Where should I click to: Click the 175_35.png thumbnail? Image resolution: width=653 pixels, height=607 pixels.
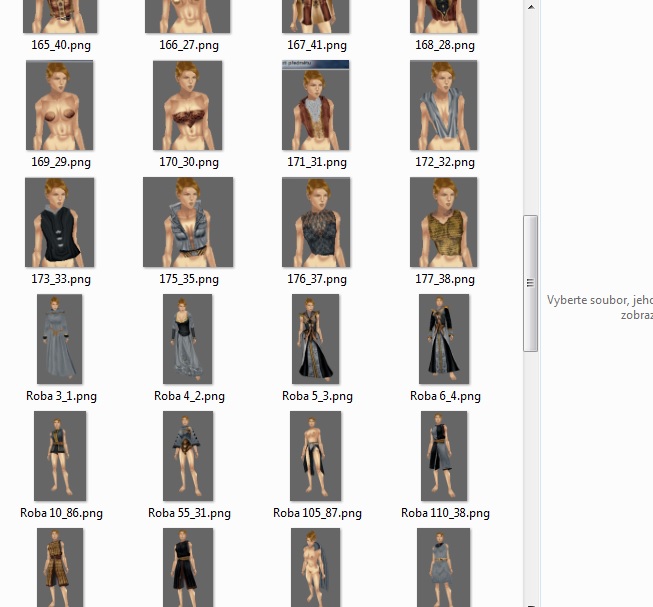[188, 222]
